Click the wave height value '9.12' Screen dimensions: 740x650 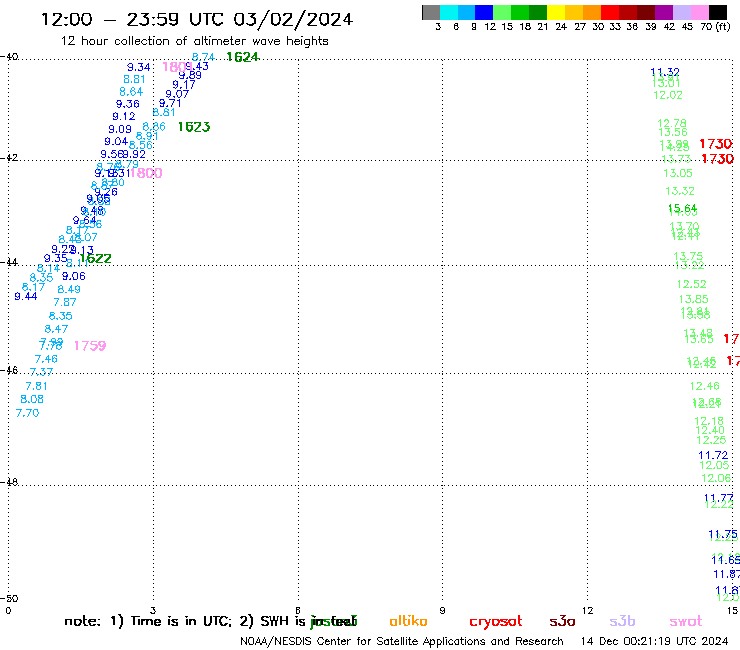coord(124,116)
